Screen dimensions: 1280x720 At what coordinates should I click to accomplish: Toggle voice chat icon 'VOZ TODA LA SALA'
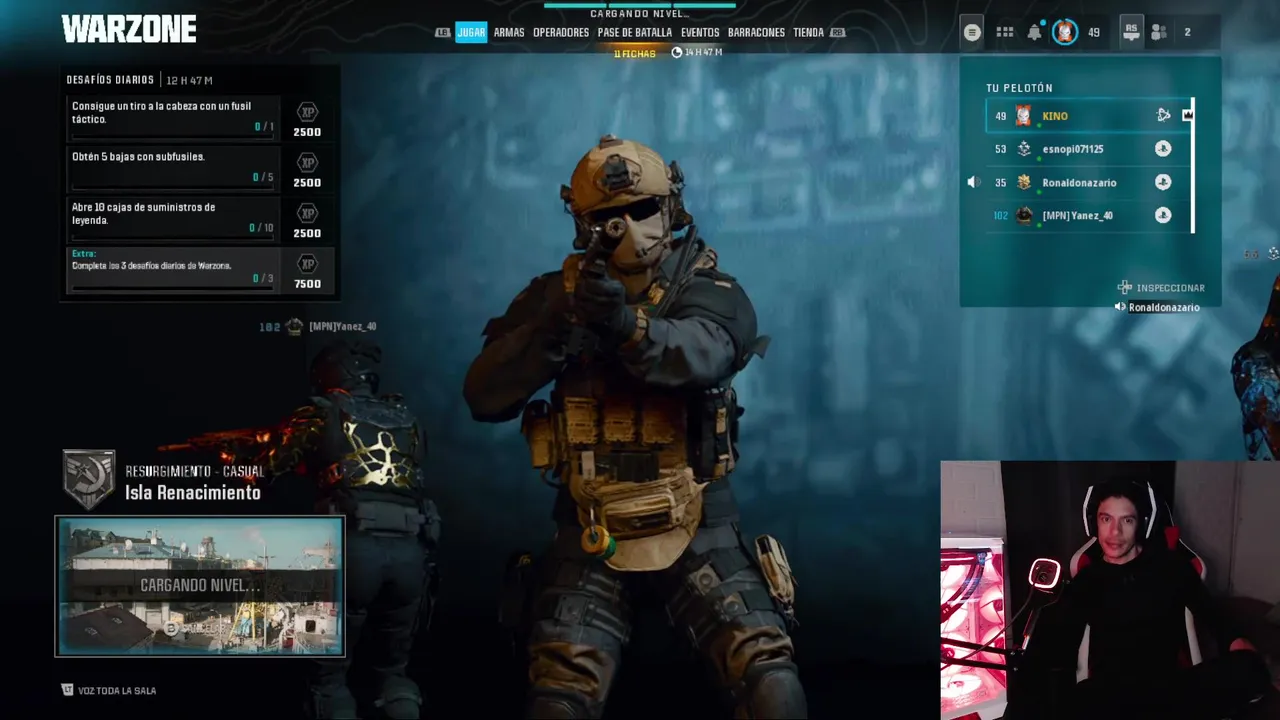tap(67, 690)
